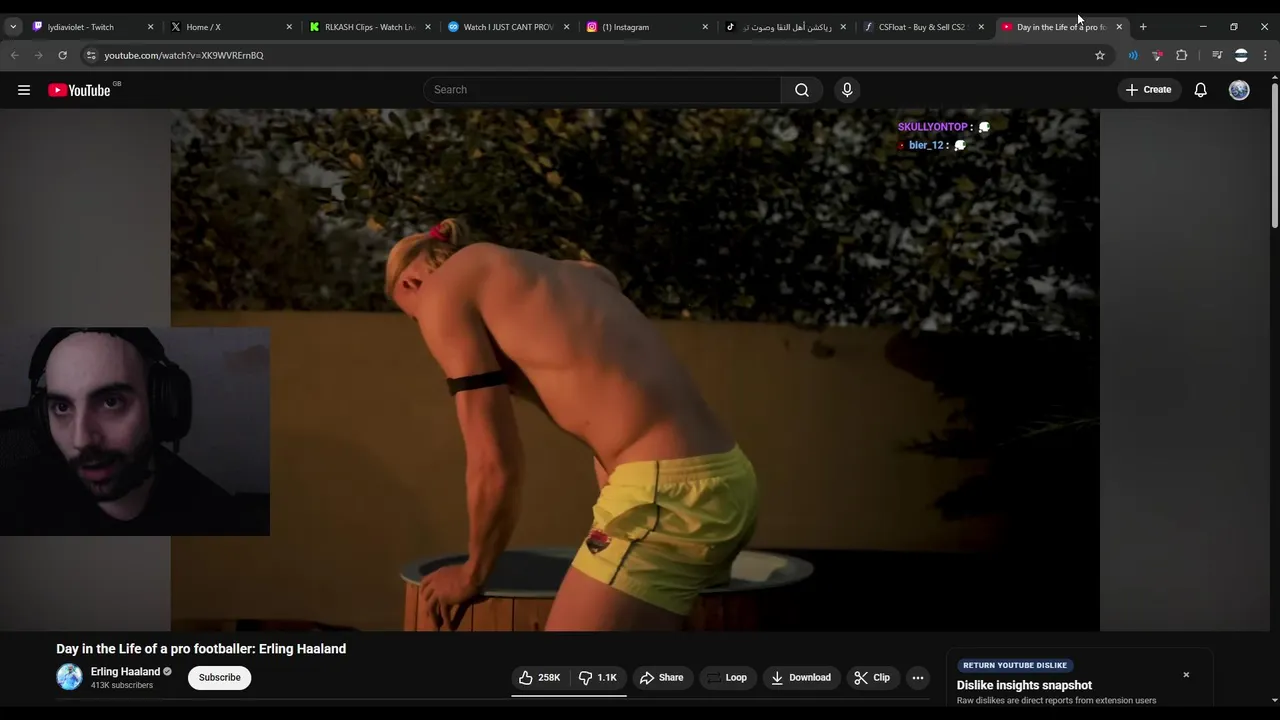Click the address bar URL
The width and height of the screenshot is (1280, 720).
click(184, 55)
